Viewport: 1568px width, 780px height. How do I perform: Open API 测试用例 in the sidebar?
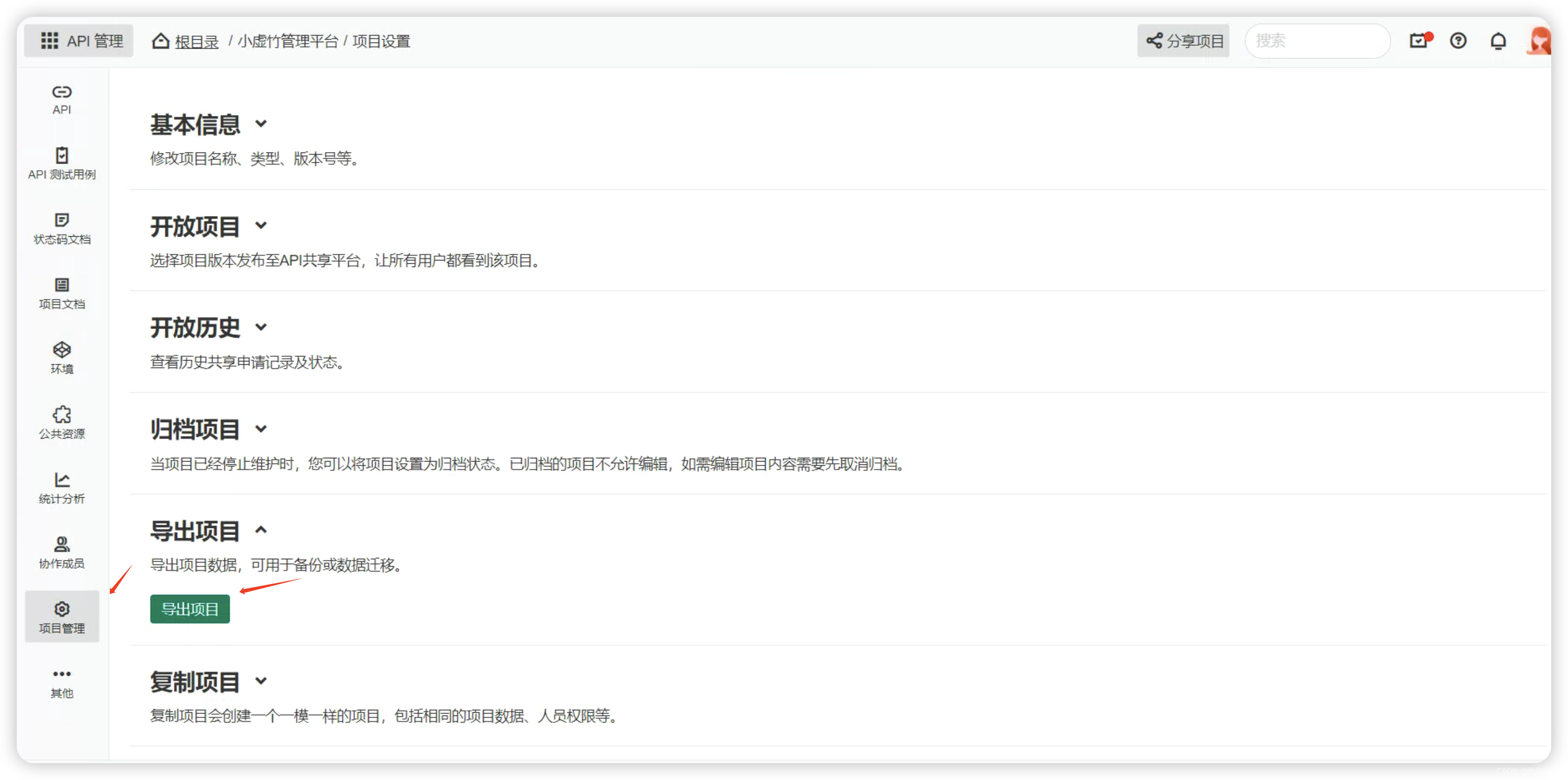[x=62, y=164]
